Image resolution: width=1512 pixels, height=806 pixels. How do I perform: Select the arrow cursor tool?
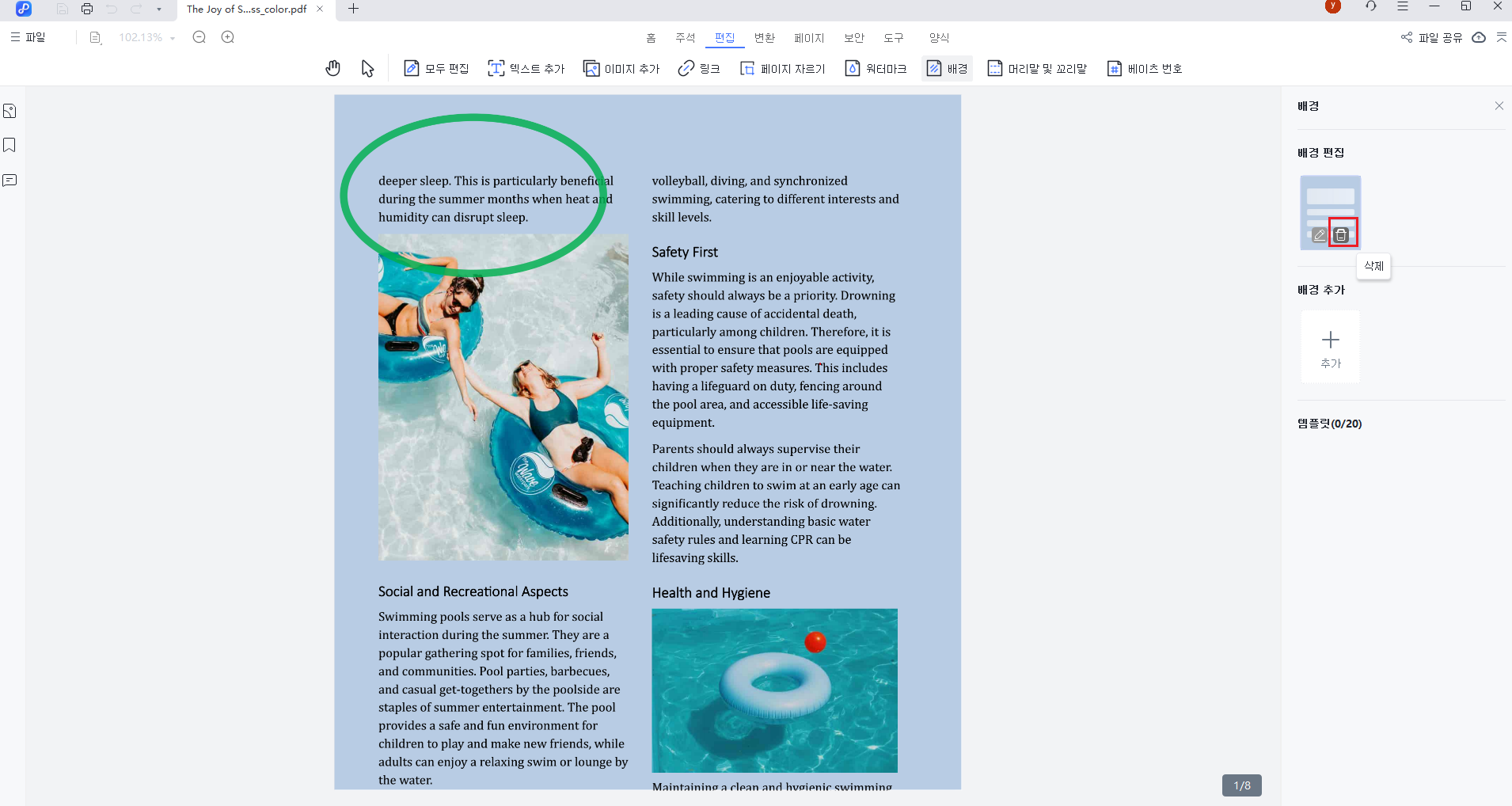[x=367, y=69]
